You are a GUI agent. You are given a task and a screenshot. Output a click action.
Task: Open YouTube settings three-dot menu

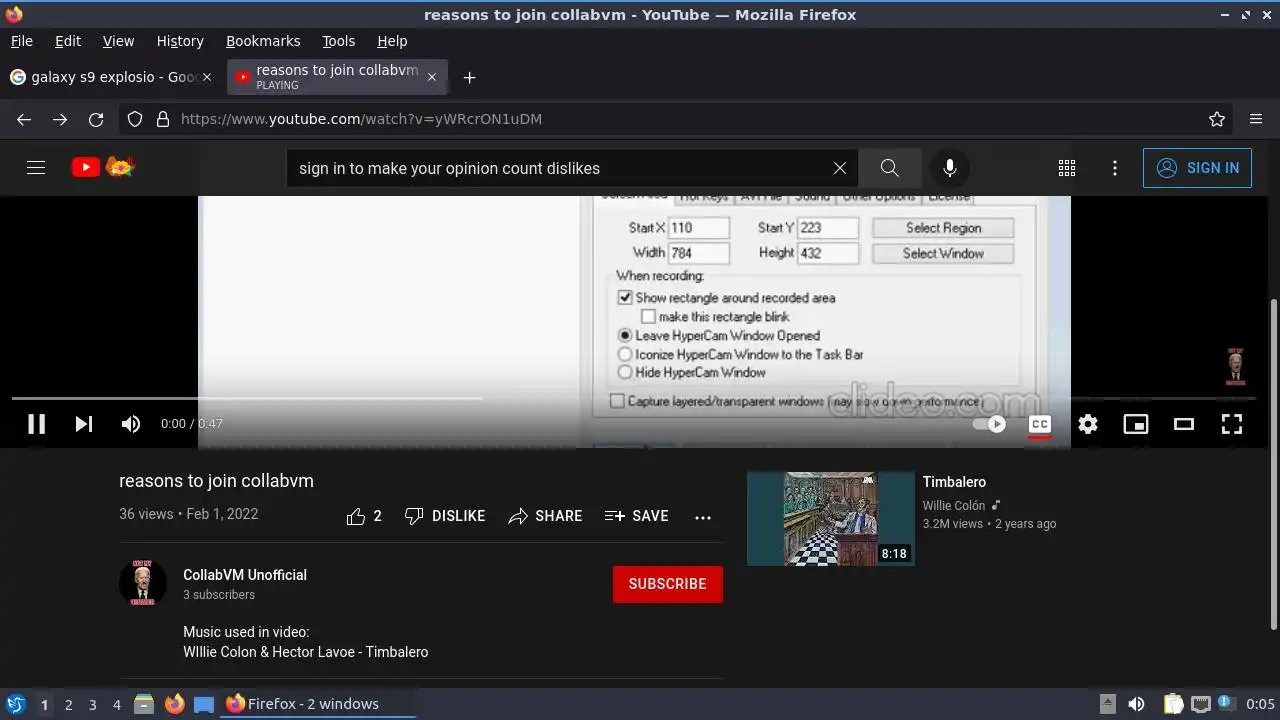[1115, 168]
